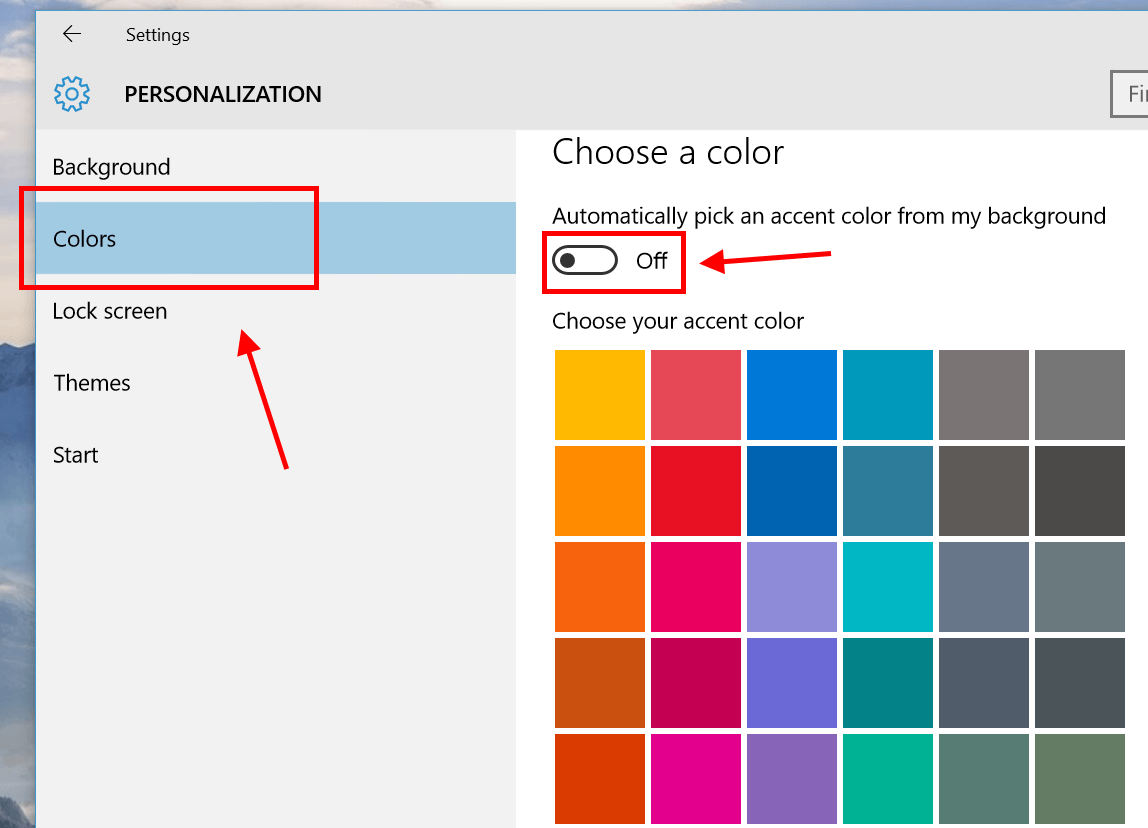This screenshot has width=1148, height=828.
Task: Pick the red-orange swatch in bottom row
Action: click(x=600, y=778)
